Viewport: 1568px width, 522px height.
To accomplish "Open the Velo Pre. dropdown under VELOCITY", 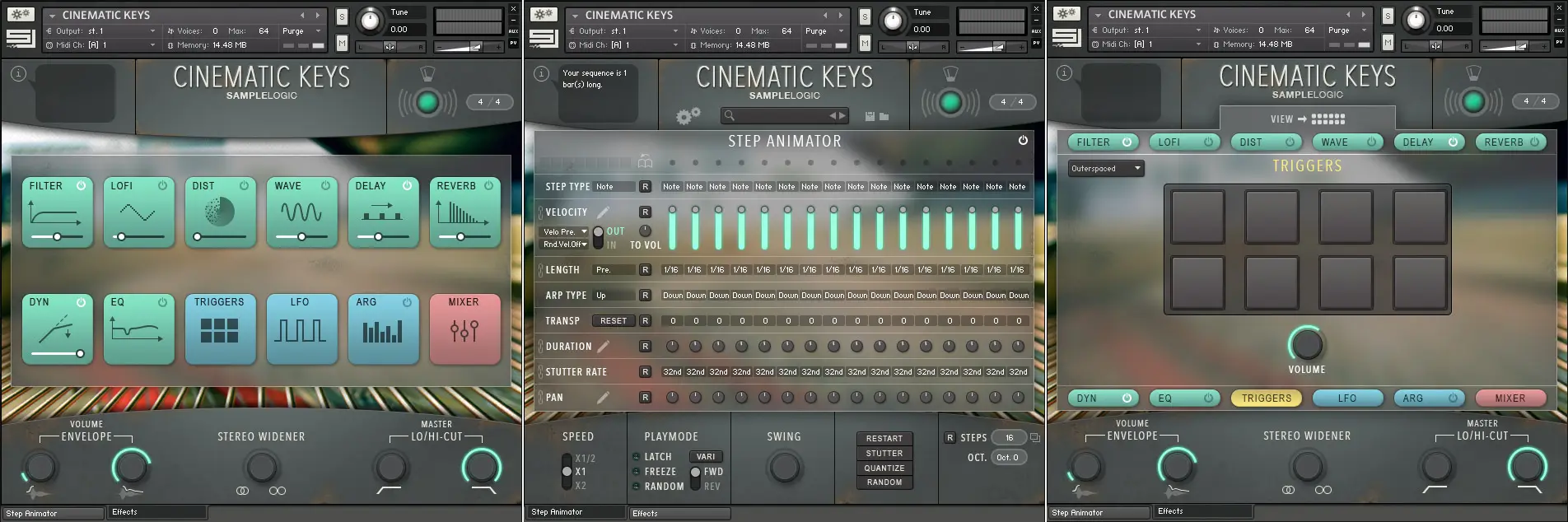I will [x=565, y=232].
